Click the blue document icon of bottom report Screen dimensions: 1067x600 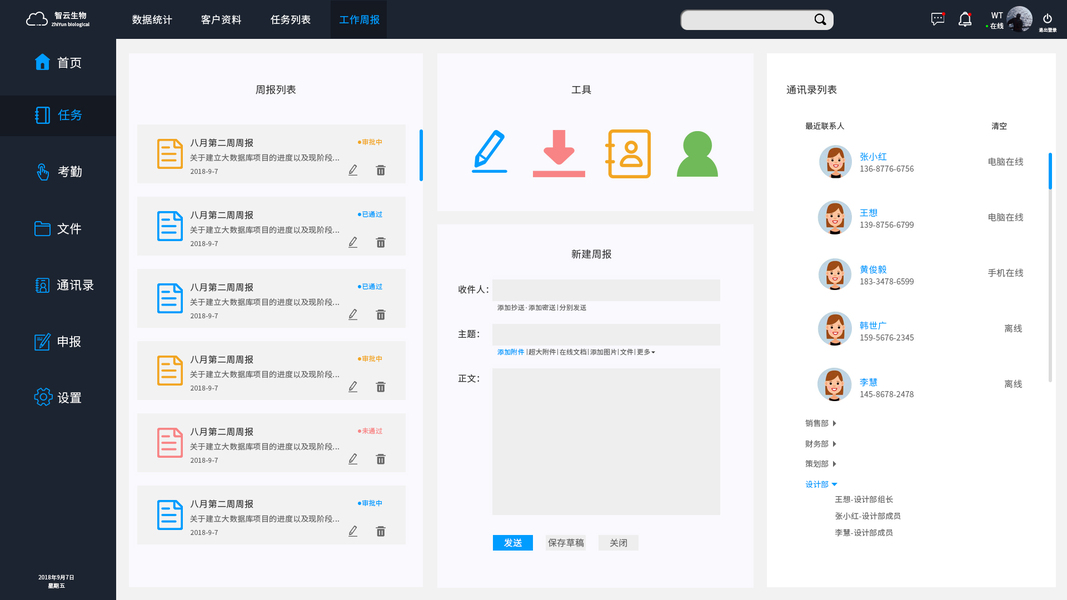pos(169,515)
